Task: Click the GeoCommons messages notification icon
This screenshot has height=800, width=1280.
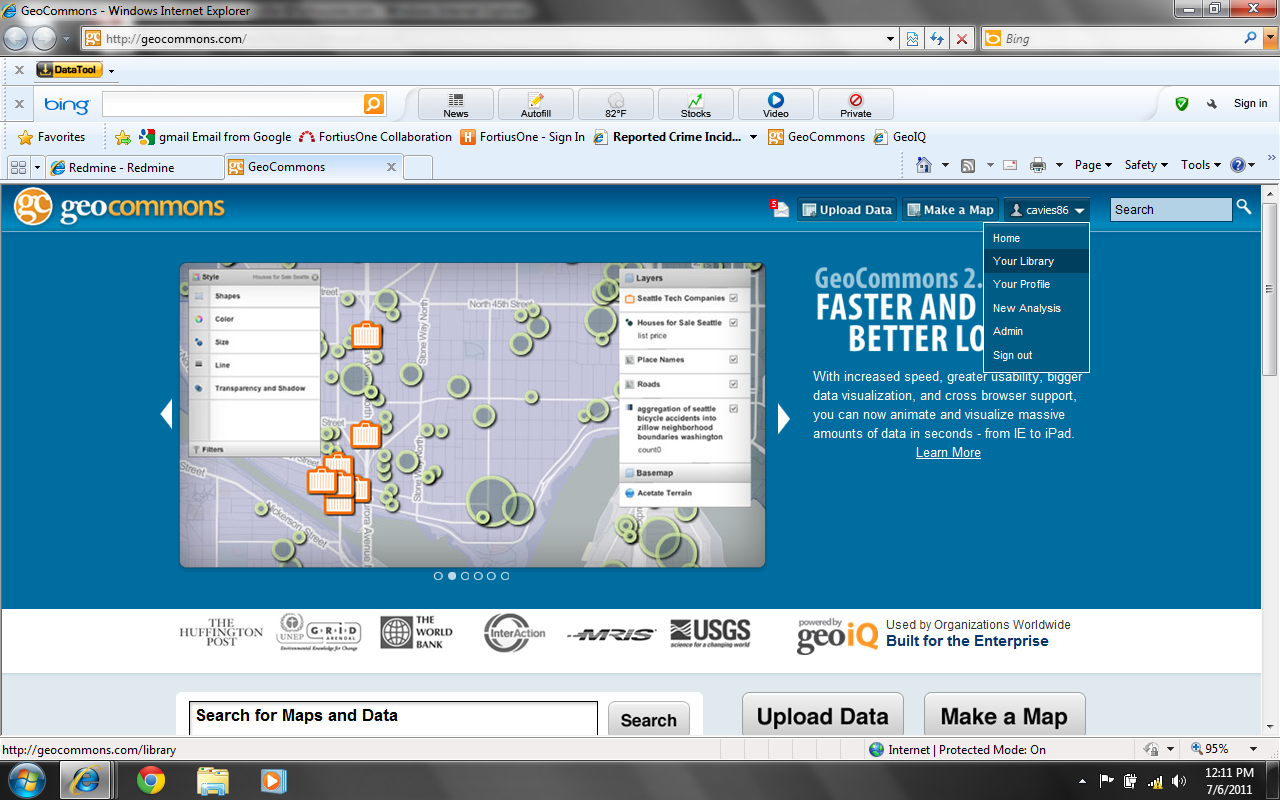Action: 779,209
